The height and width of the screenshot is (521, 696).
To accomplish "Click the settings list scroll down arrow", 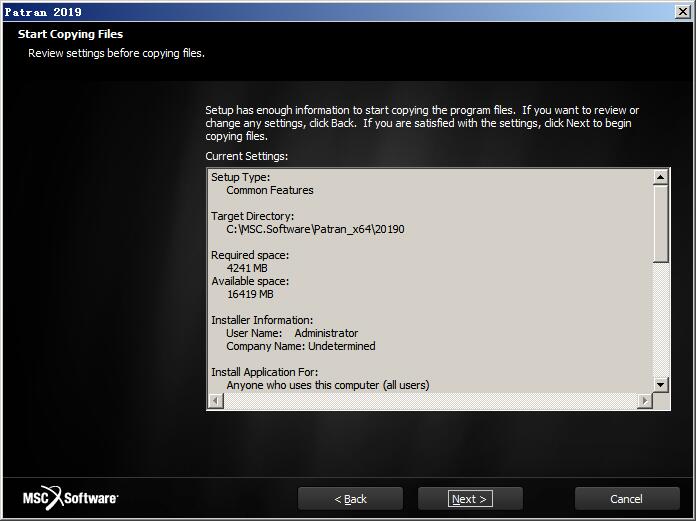I will [x=660, y=385].
